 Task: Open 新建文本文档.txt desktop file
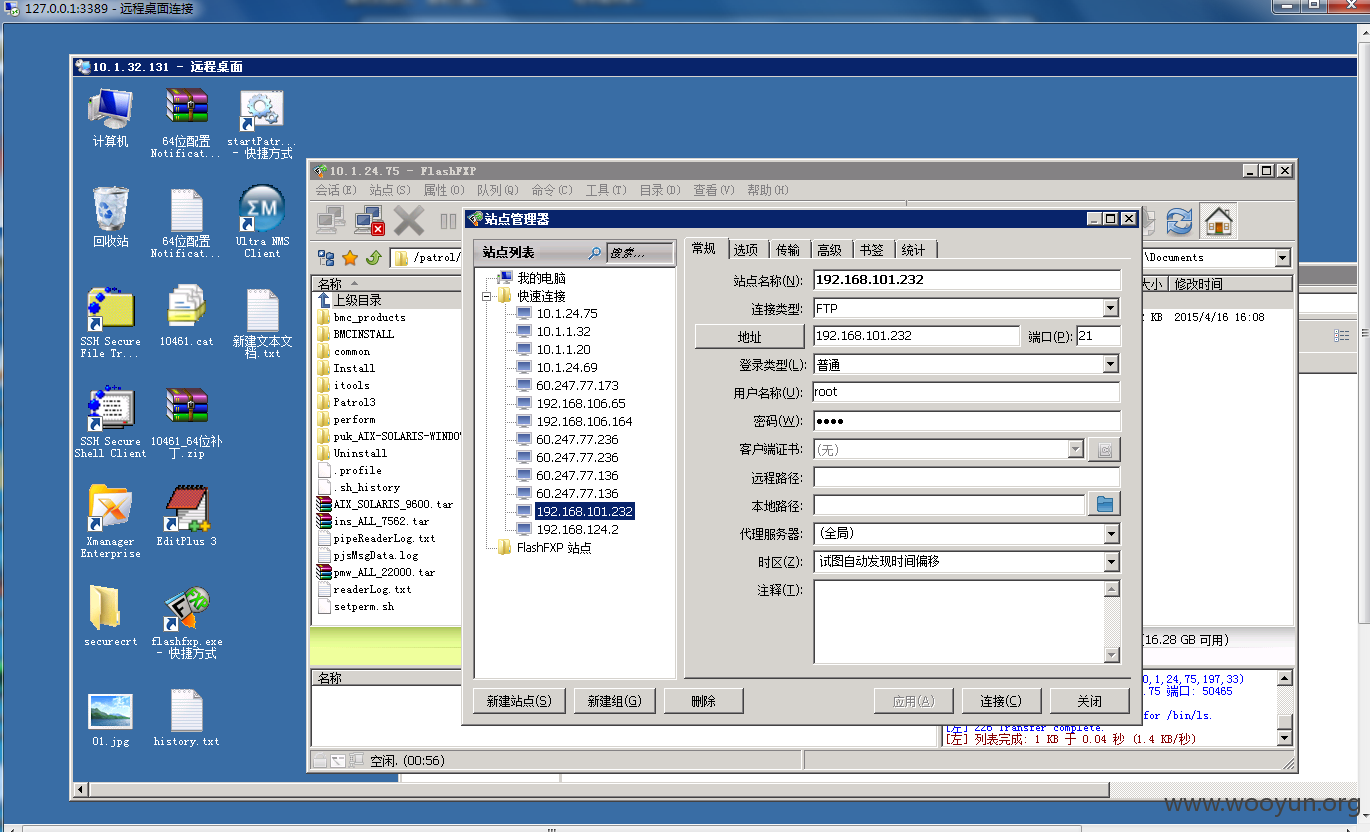[262, 323]
